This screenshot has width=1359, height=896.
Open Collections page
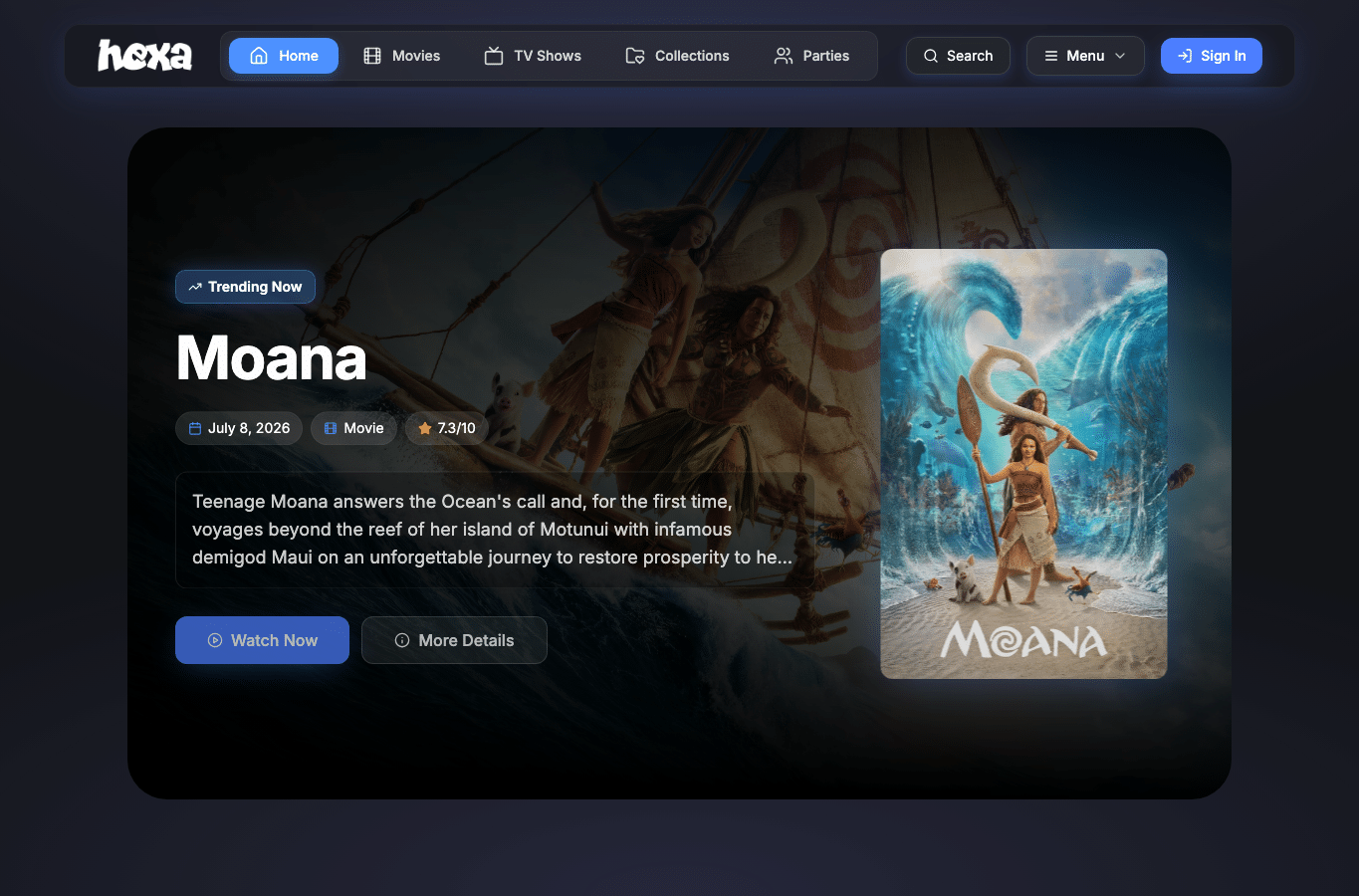point(677,56)
